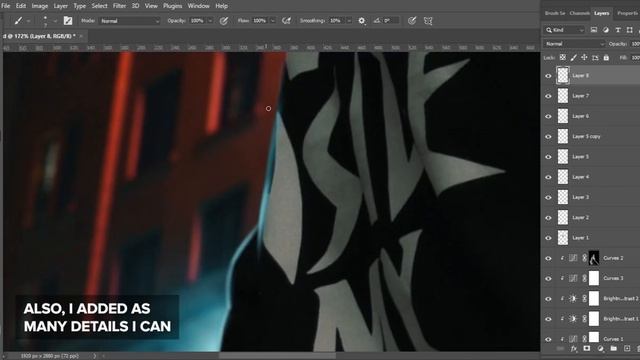This screenshot has width=640, height=360.
Task: Filter layers by pixel layers icon
Action: [x=594, y=30]
